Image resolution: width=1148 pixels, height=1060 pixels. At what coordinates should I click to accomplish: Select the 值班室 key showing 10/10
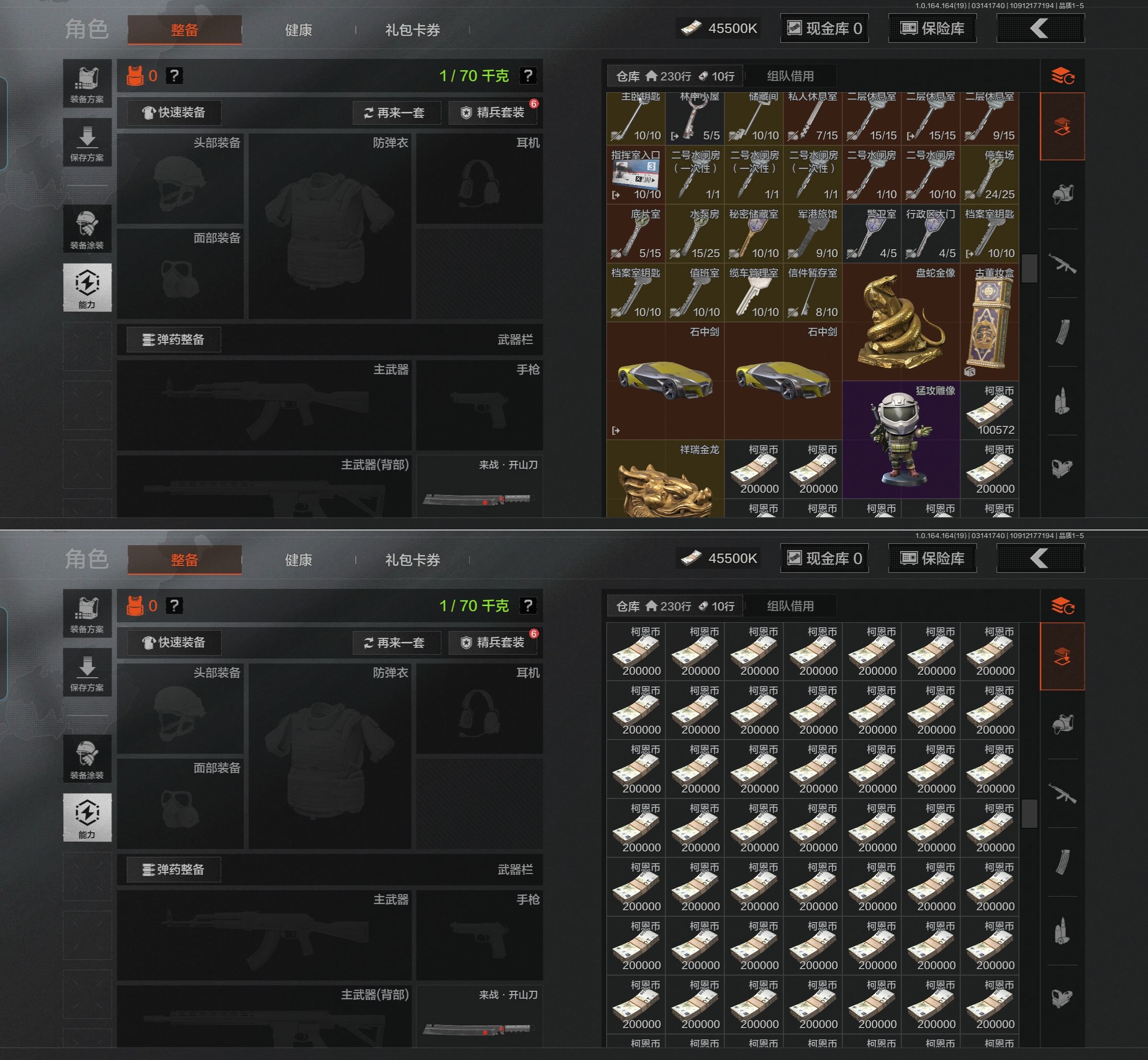(695, 292)
